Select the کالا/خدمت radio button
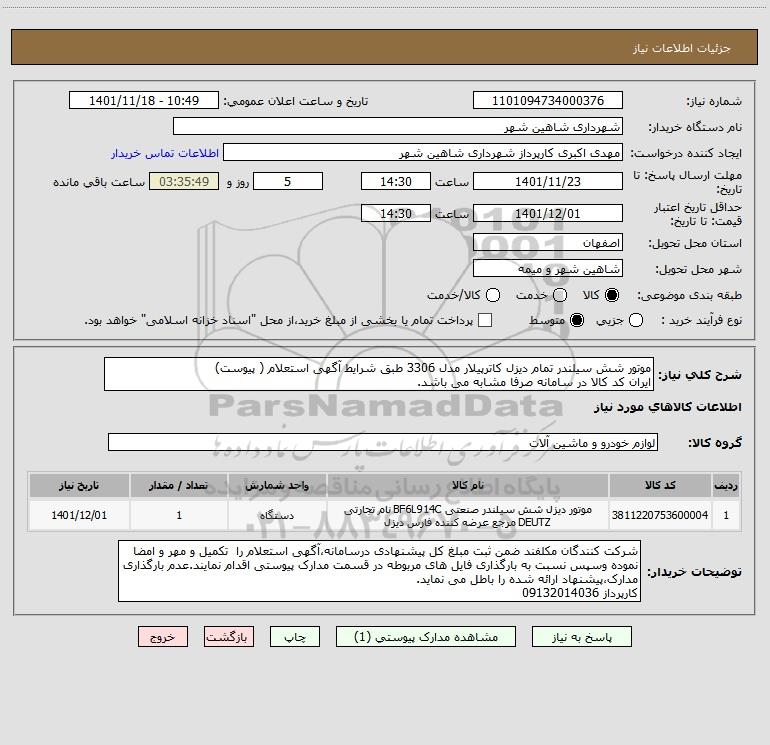 click(x=493, y=295)
